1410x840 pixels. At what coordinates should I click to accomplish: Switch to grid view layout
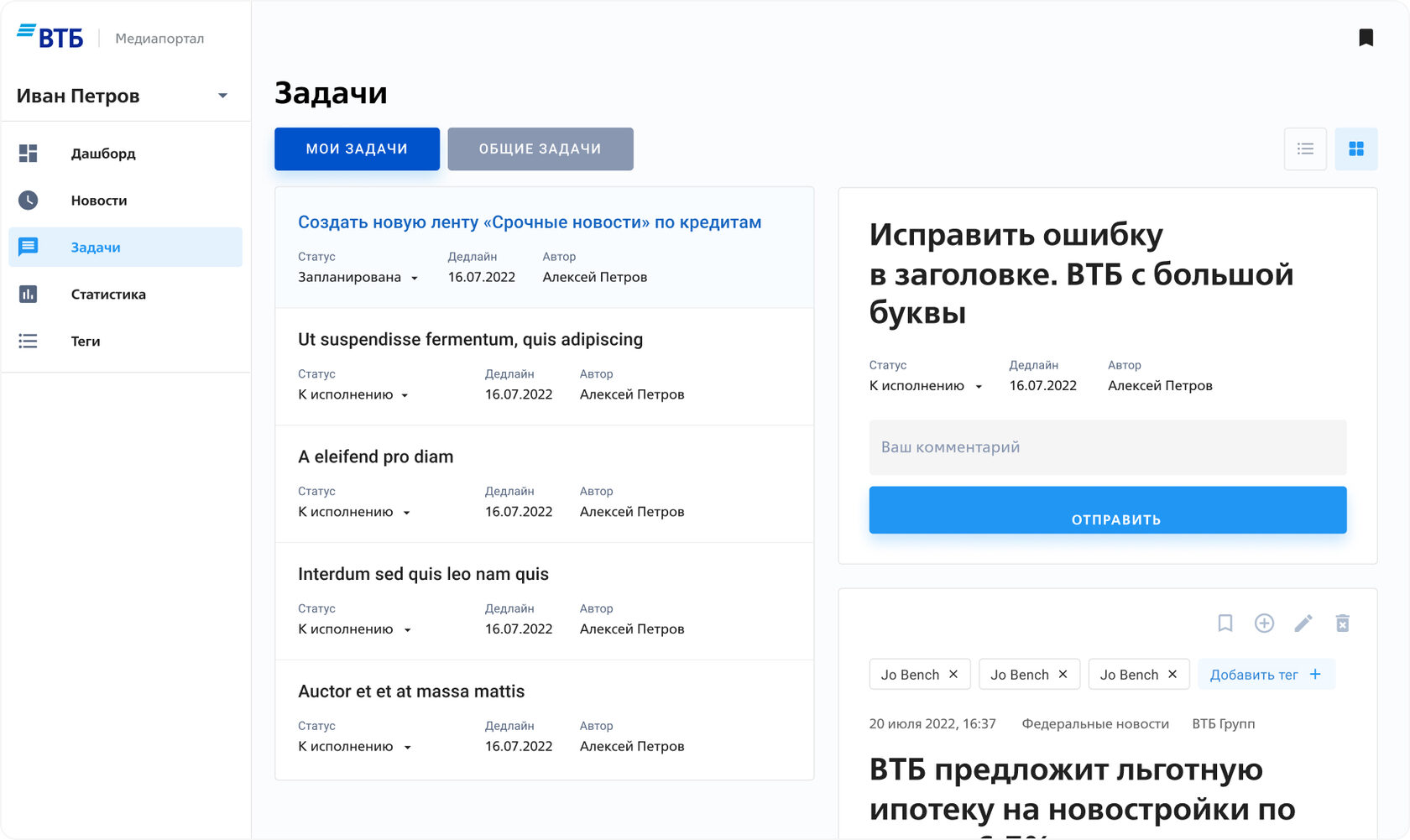1355,149
